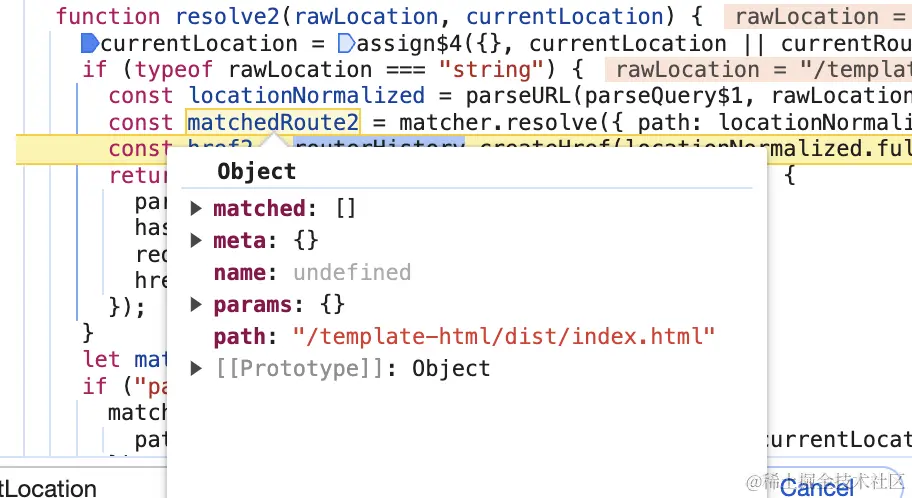Image resolution: width=912 pixels, height=498 pixels.
Task: Click the outlined step marker before assign$4
Action: pos(346,43)
